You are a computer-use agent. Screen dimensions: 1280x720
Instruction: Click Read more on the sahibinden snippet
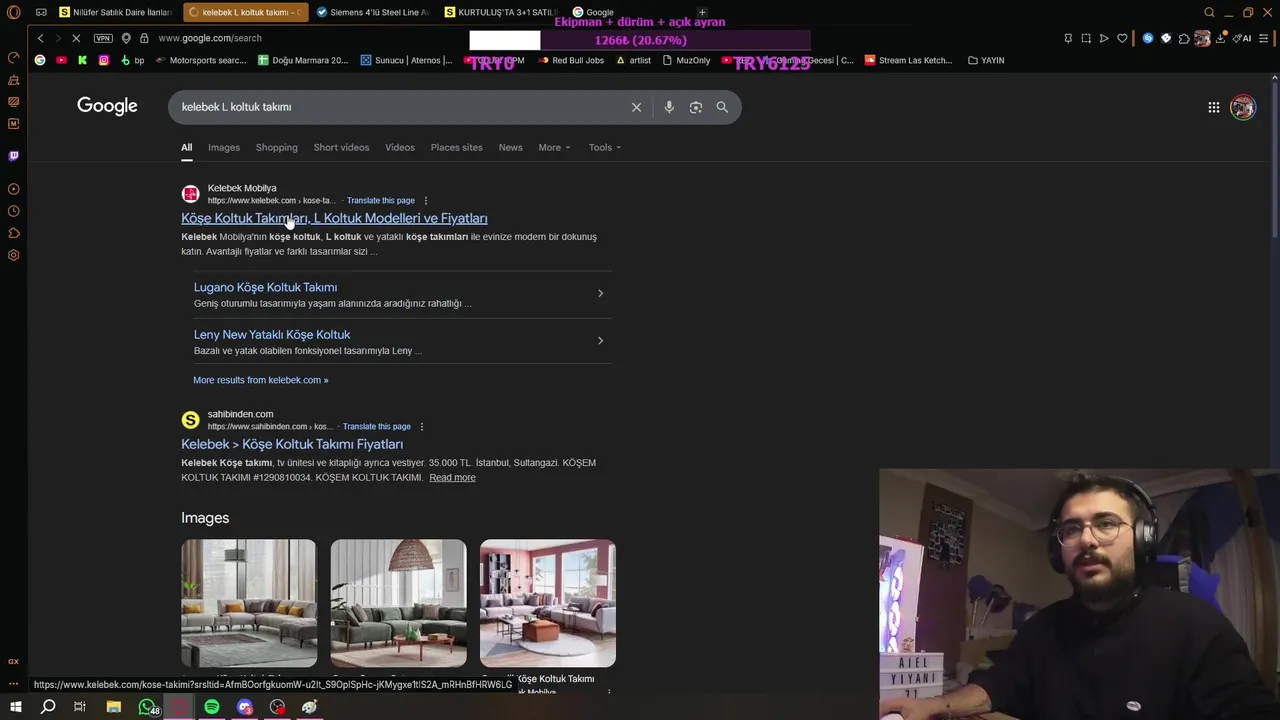[x=452, y=477]
